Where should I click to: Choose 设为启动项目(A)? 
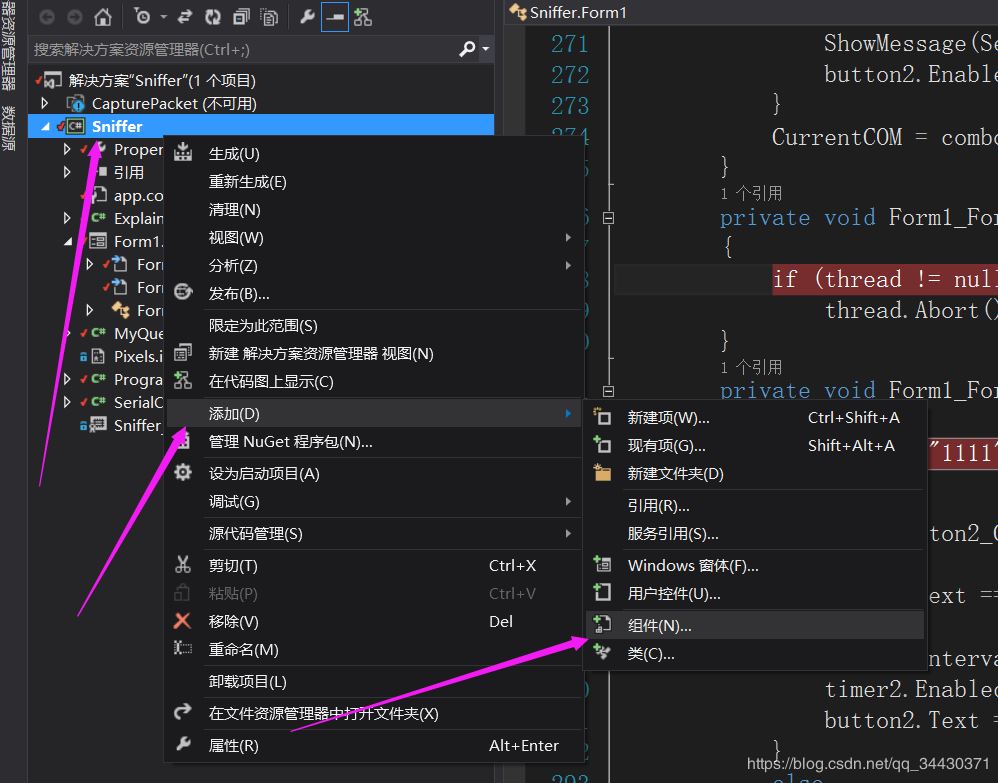[374, 473]
